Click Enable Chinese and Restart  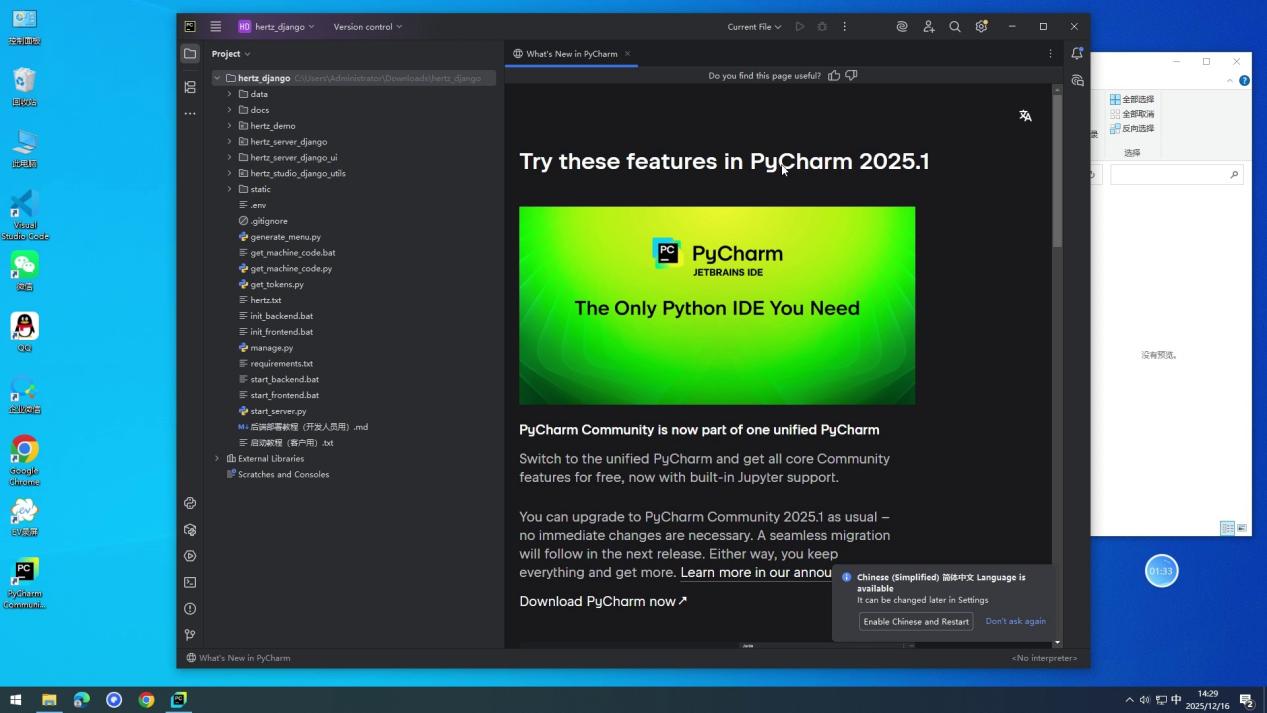(915, 621)
